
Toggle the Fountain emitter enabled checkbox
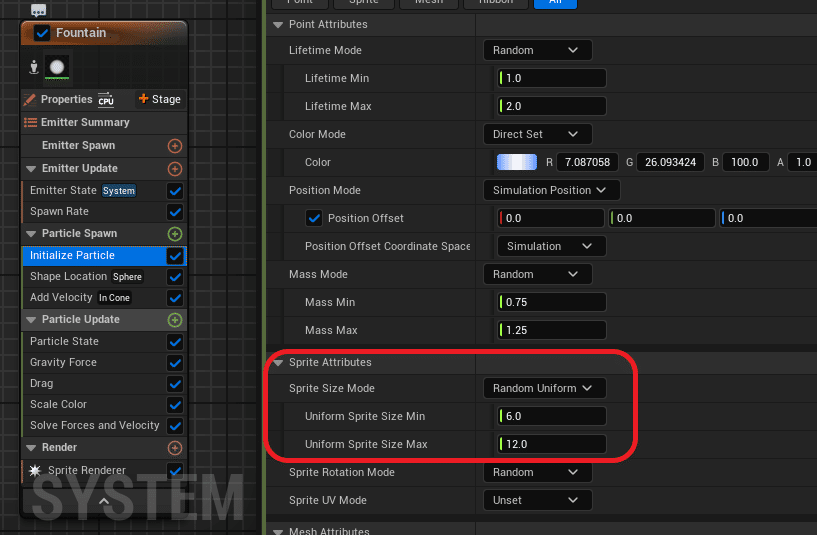point(42,33)
